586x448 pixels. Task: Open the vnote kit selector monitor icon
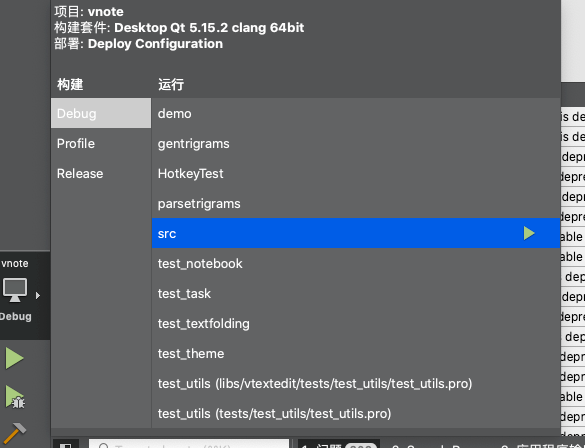(15, 290)
